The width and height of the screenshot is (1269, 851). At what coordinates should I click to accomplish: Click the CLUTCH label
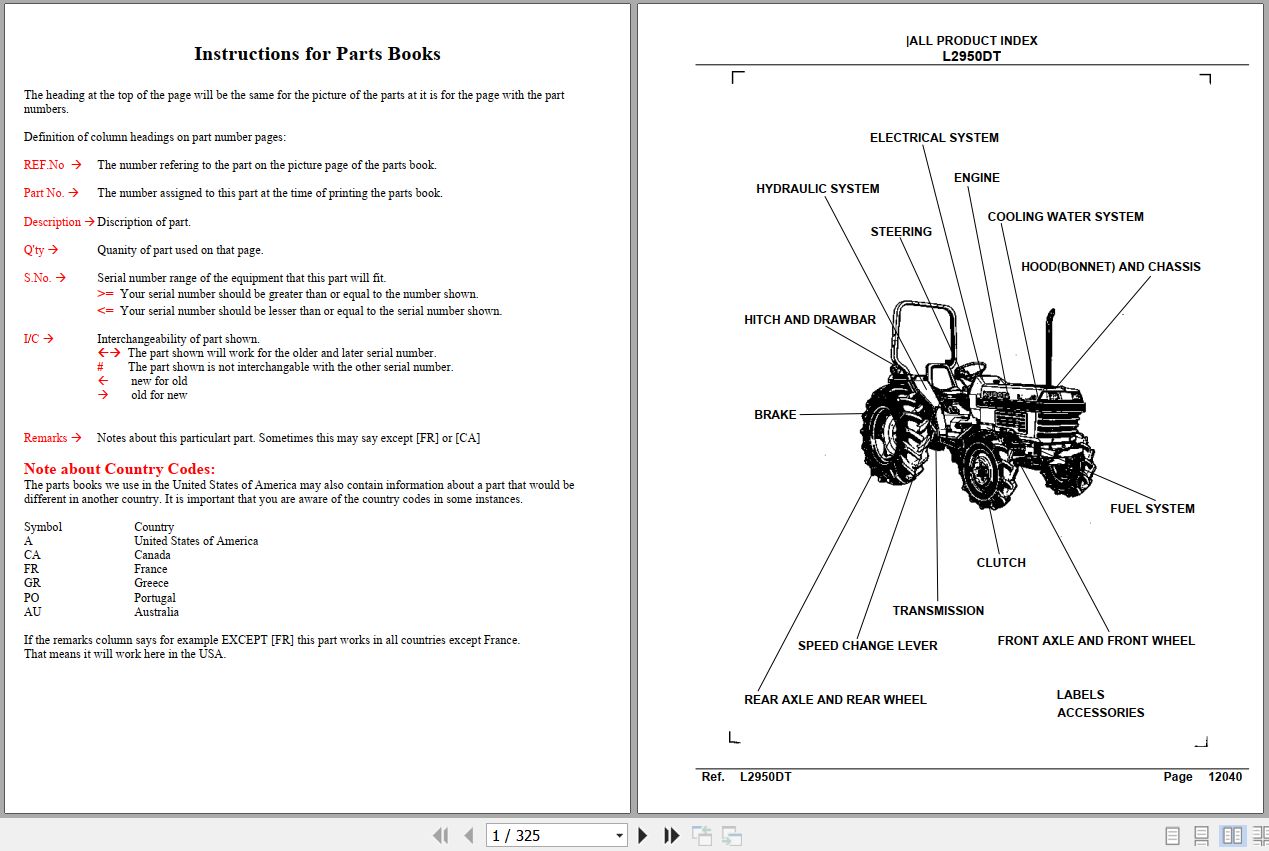[x=1001, y=563]
